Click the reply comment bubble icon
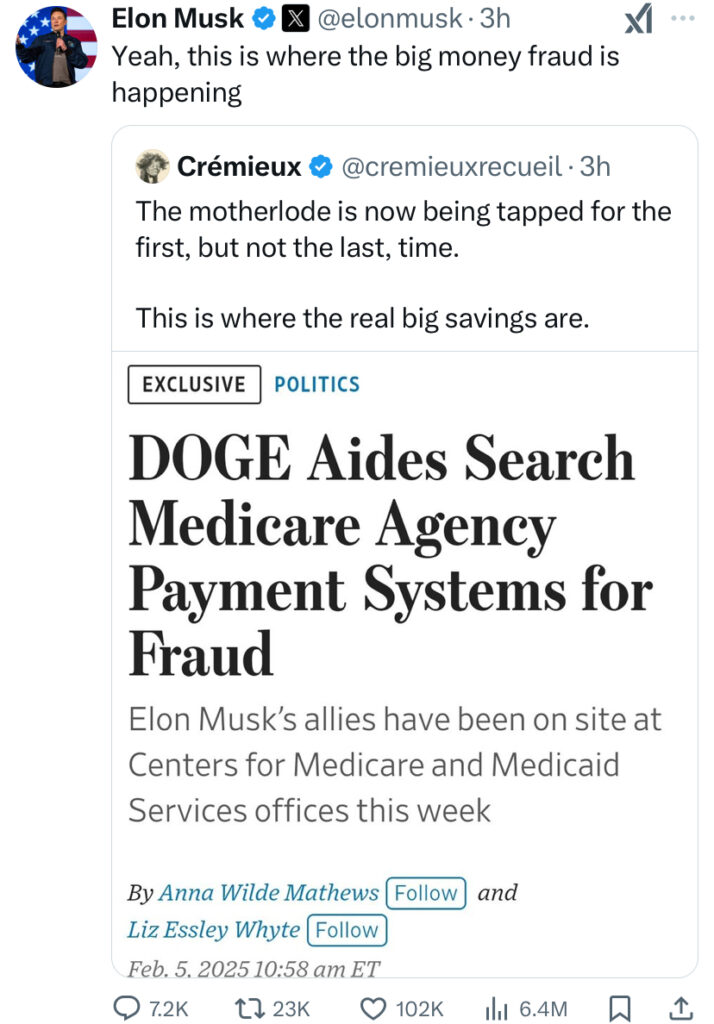The width and height of the screenshot is (714, 1024). (x=127, y=1007)
